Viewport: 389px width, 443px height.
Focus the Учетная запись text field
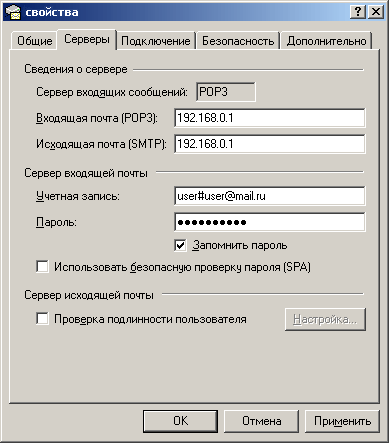coord(270,196)
